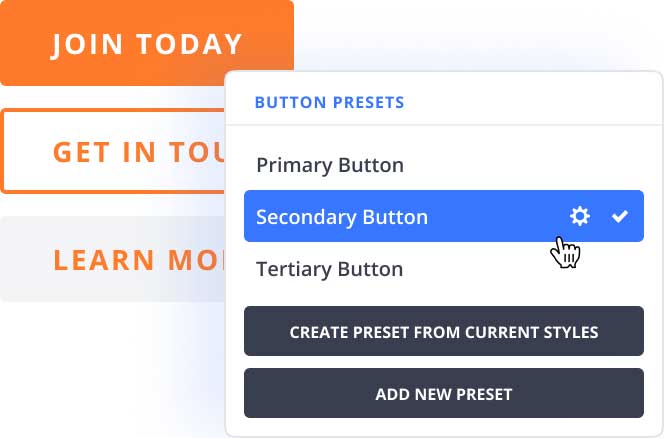Apply the Primary Button style from the list

[x=329, y=165]
